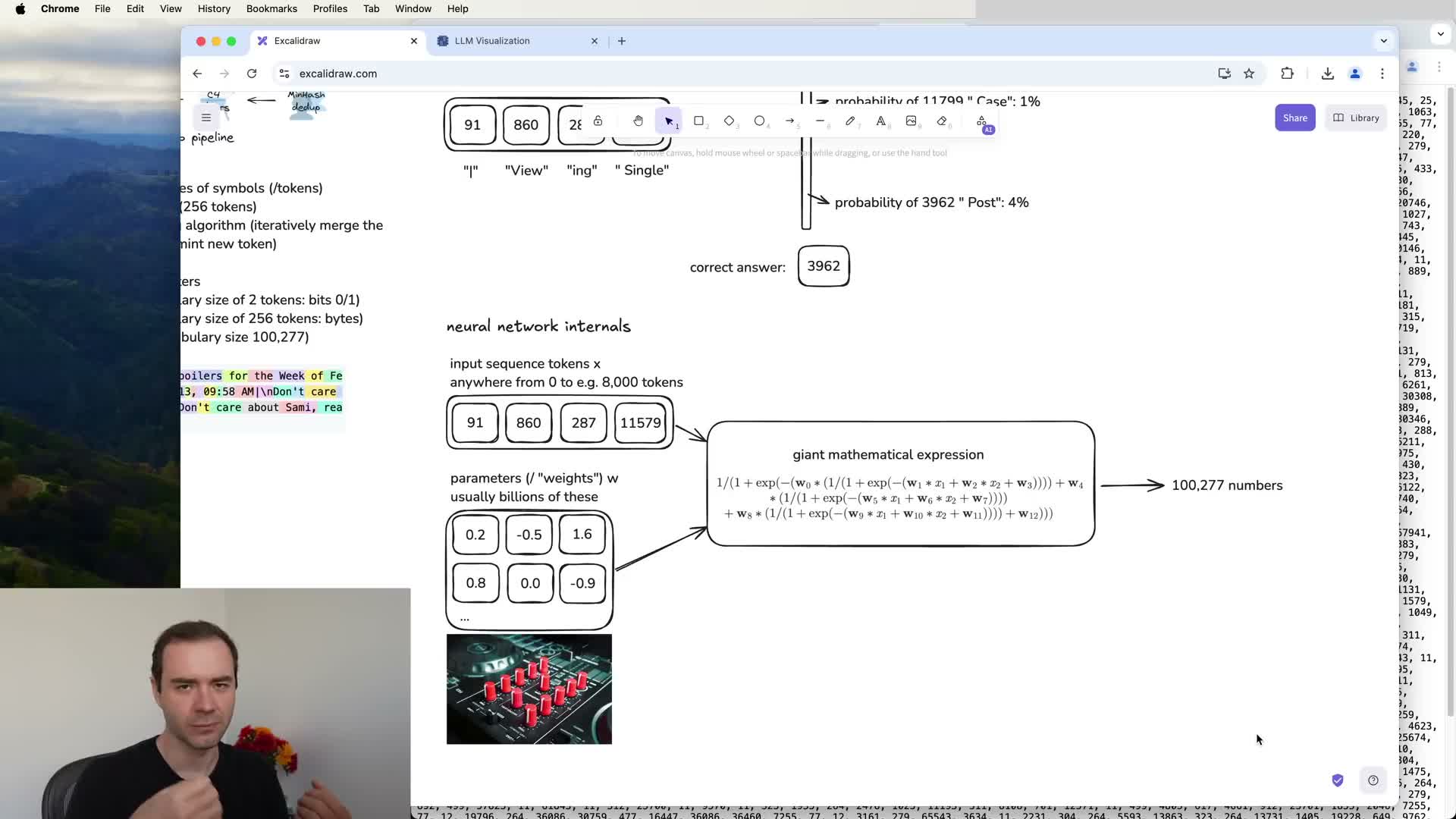Screen dimensions: 1456x819
Task: Click the Share button
Action: click(x=1294, y=118)
